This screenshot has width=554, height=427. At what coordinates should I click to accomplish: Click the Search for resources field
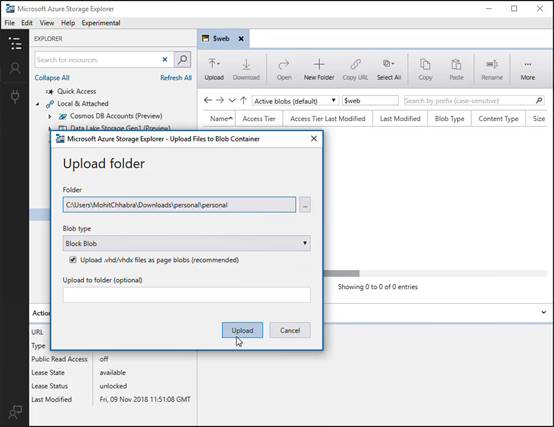pyautogui.click(x=97, y=60)
